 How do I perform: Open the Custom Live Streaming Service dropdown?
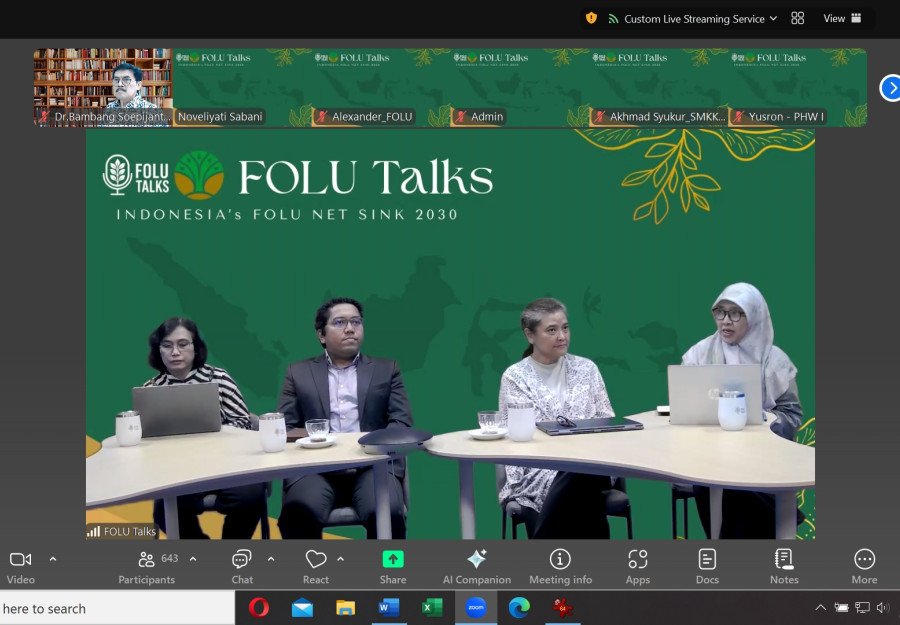point(700,19)
